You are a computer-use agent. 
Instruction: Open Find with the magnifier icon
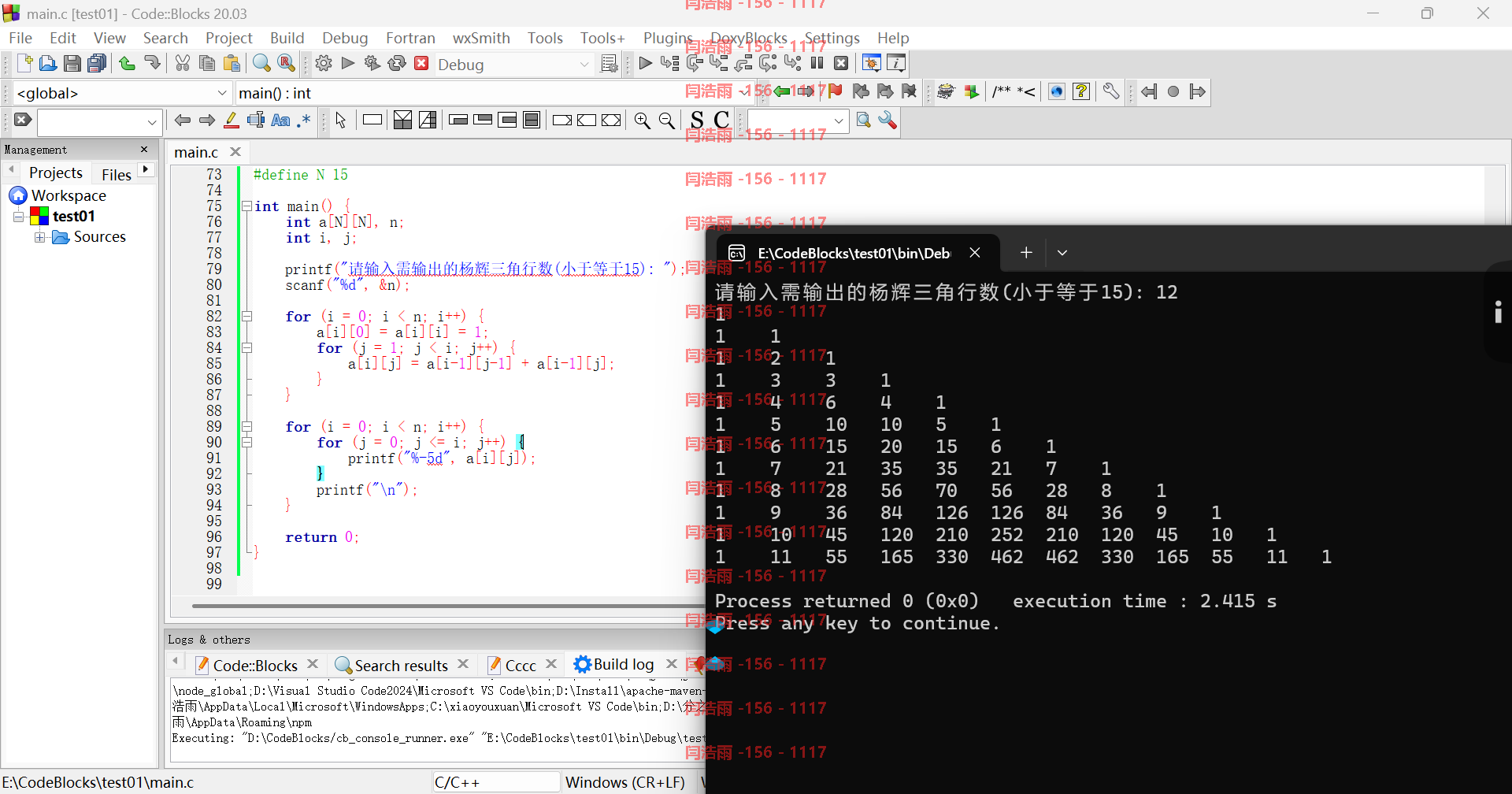262,64
